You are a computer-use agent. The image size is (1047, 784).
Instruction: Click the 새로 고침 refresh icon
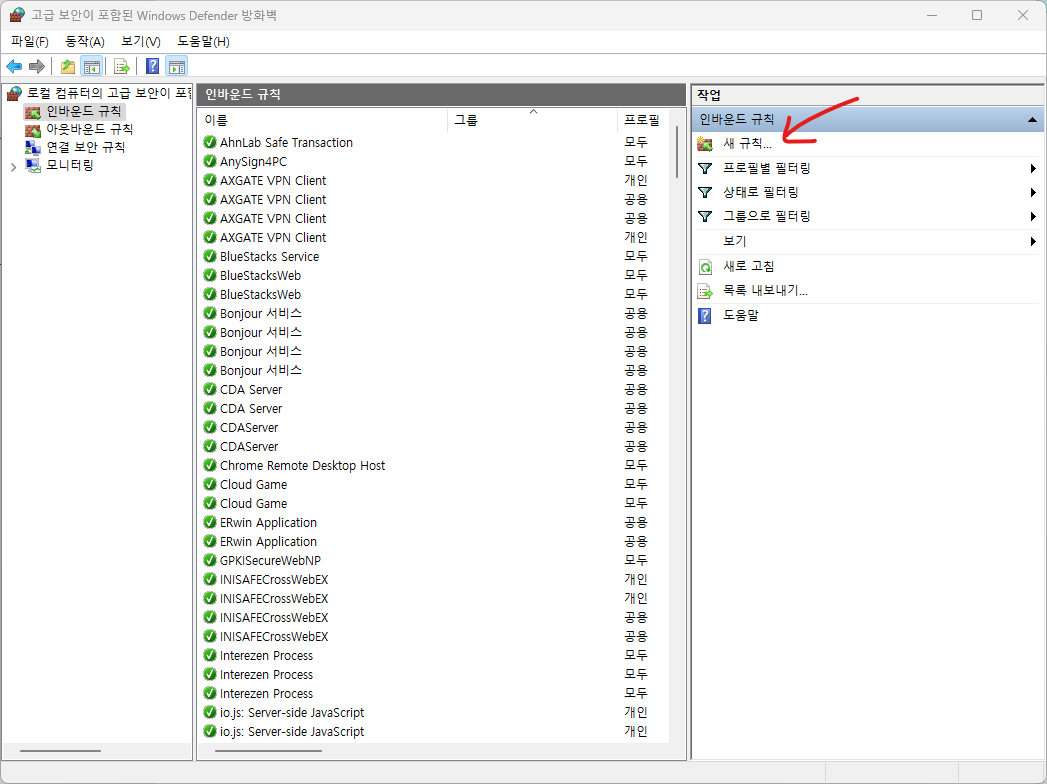[705, 266]
